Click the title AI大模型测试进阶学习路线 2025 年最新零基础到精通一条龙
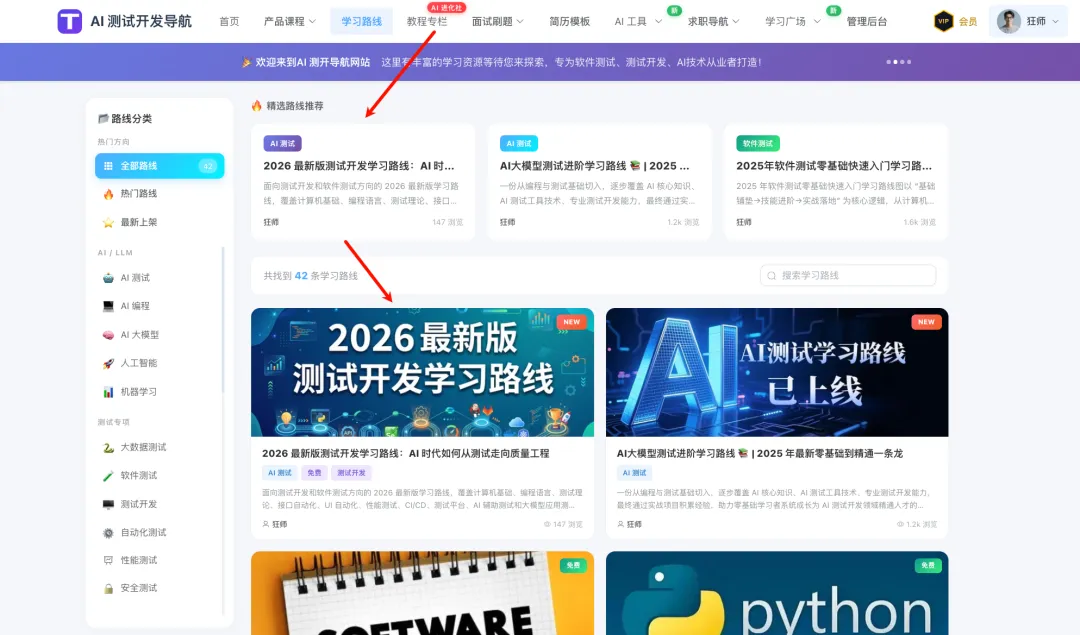 760,453
